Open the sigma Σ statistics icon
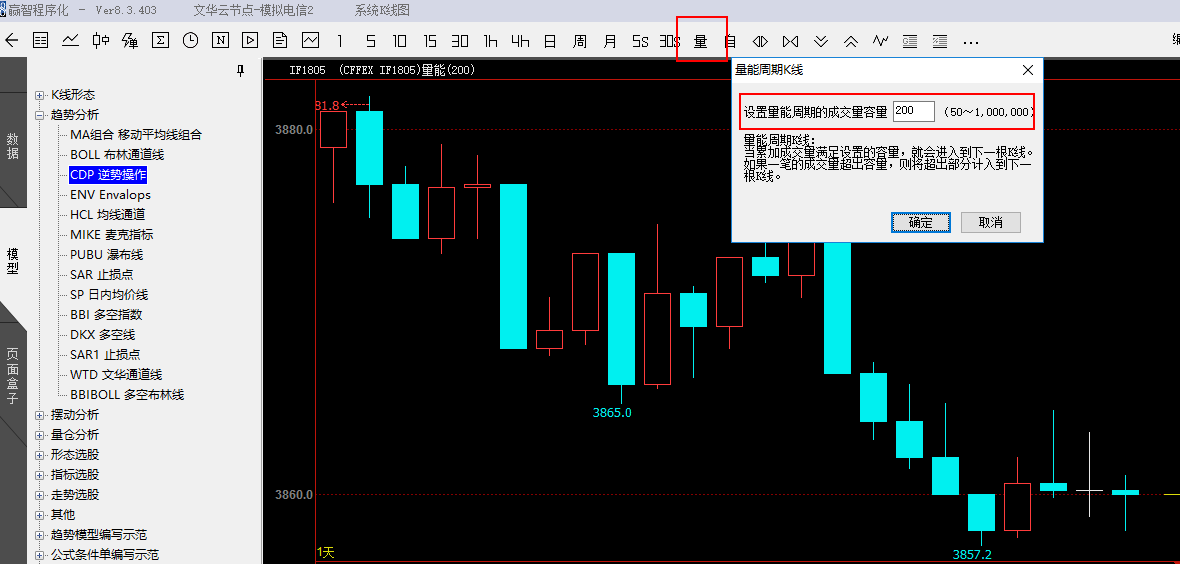The height and width of the screenshot is (564, 1180). point(160,41)
